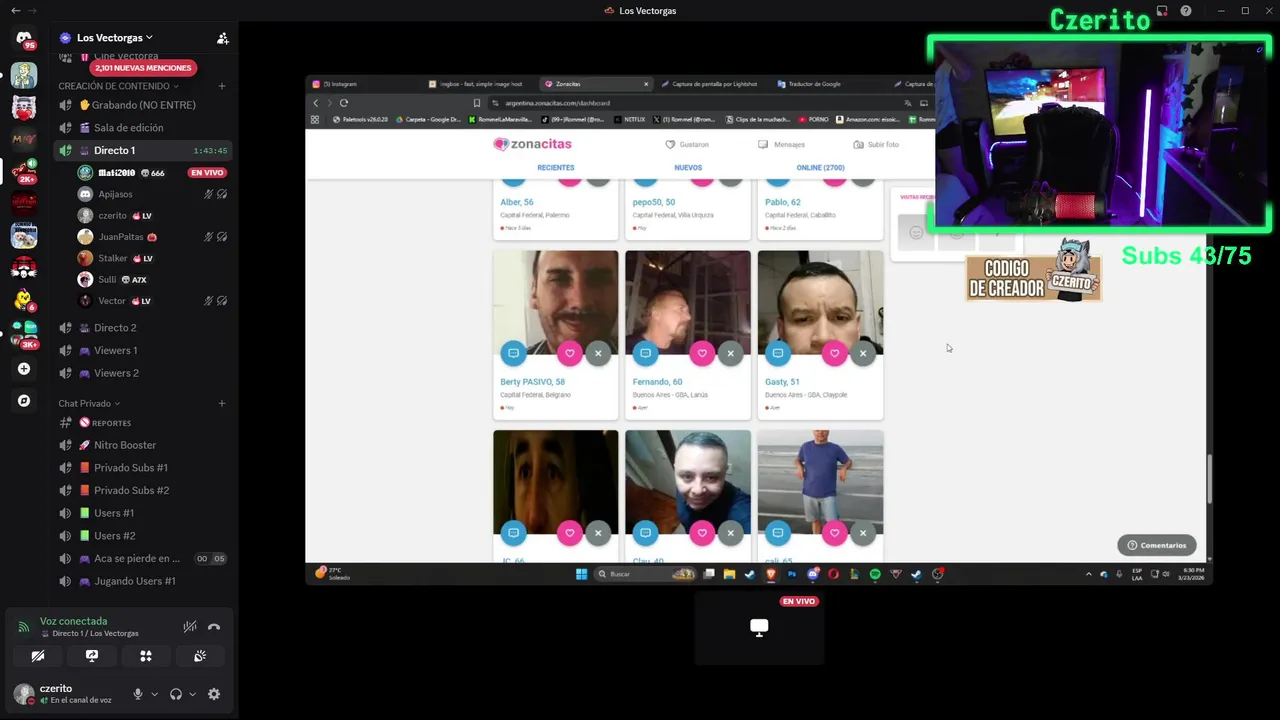Open the yellow chick server icon
The image size is (1280, 720).
(24, 300)
